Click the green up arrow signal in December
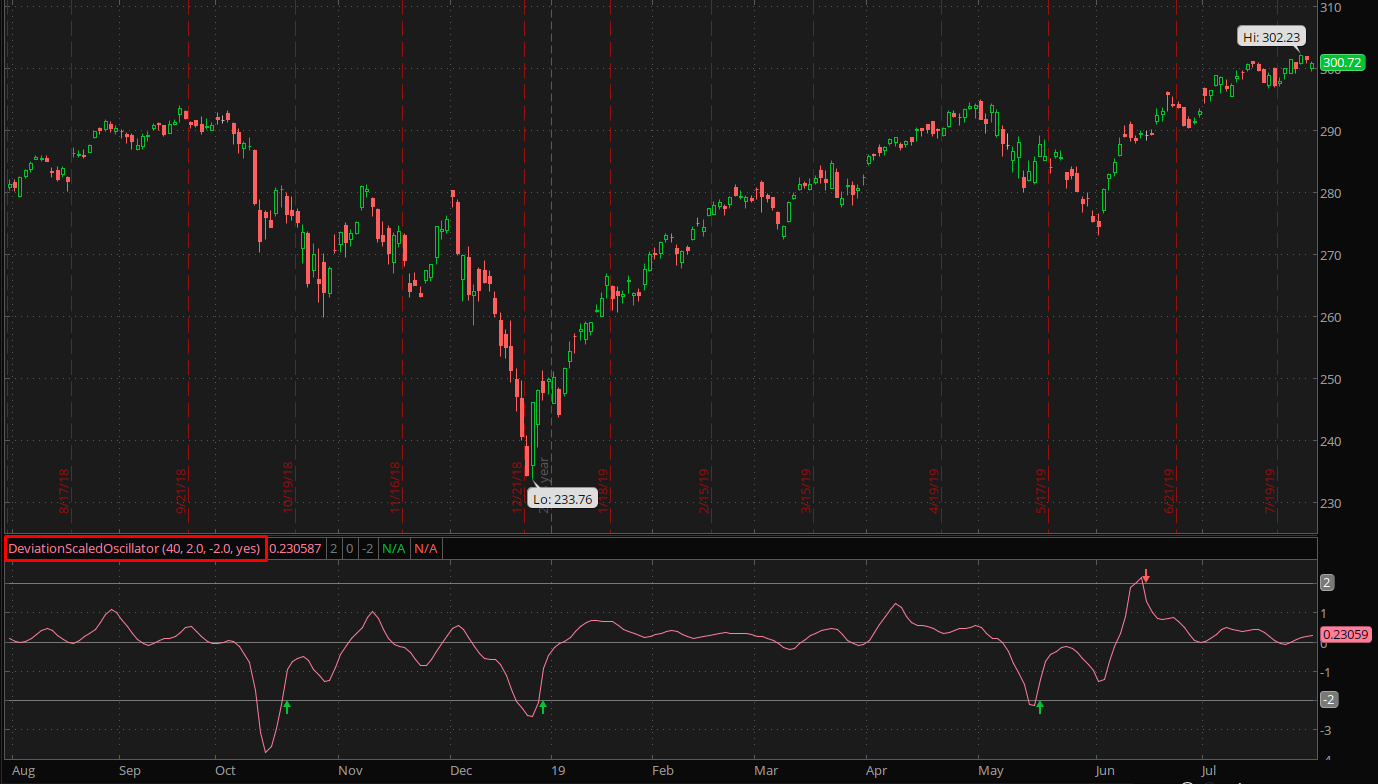This screenshot has height=784, width=1378. (543, 707)
